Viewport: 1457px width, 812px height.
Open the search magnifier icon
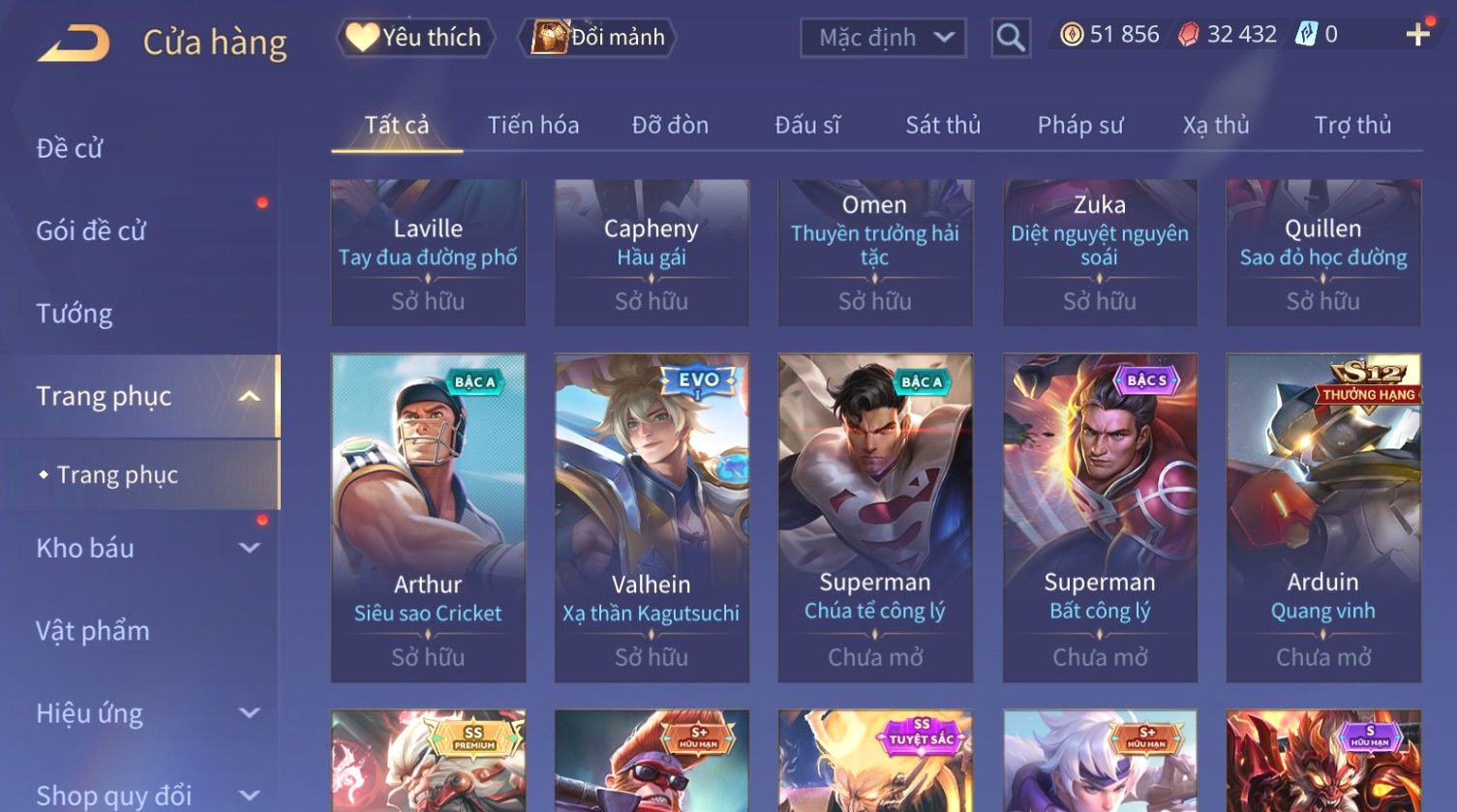click(1011, 38)
